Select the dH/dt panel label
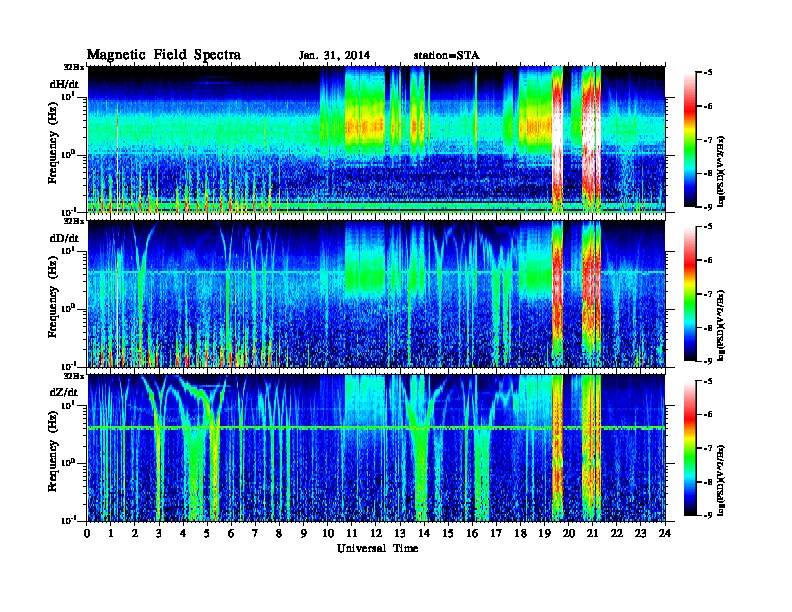Image resolution: width=792 pixels, height=612 pixels. 64,84
